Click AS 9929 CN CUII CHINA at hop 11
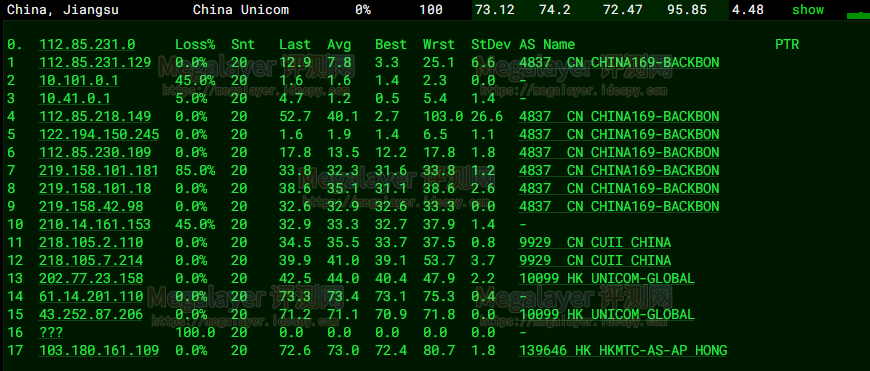Screen dimensions: 870x371 pyautogui.click(x=595, y=242)
